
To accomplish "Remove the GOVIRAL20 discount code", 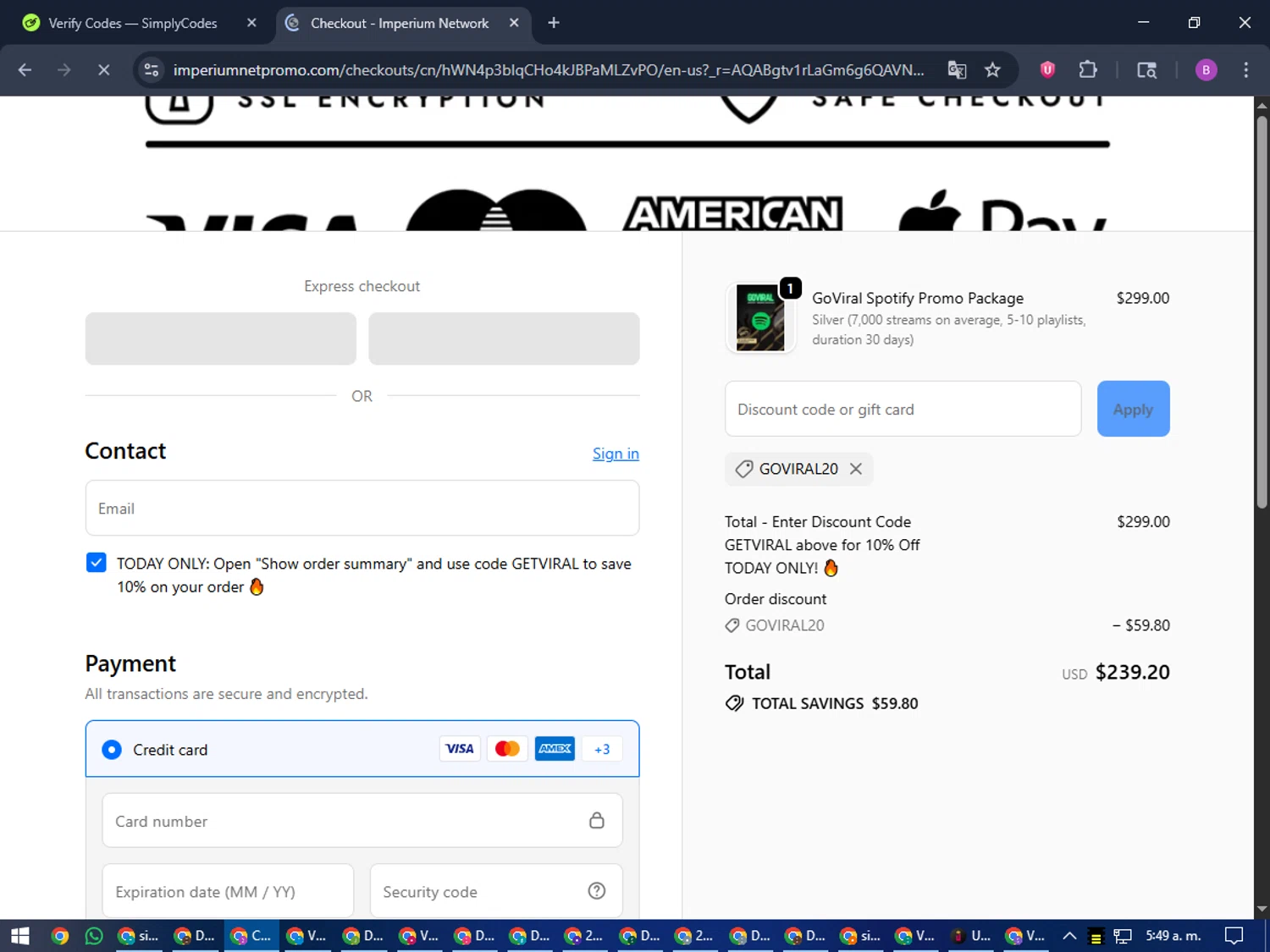I will click(x=856, y=469).
